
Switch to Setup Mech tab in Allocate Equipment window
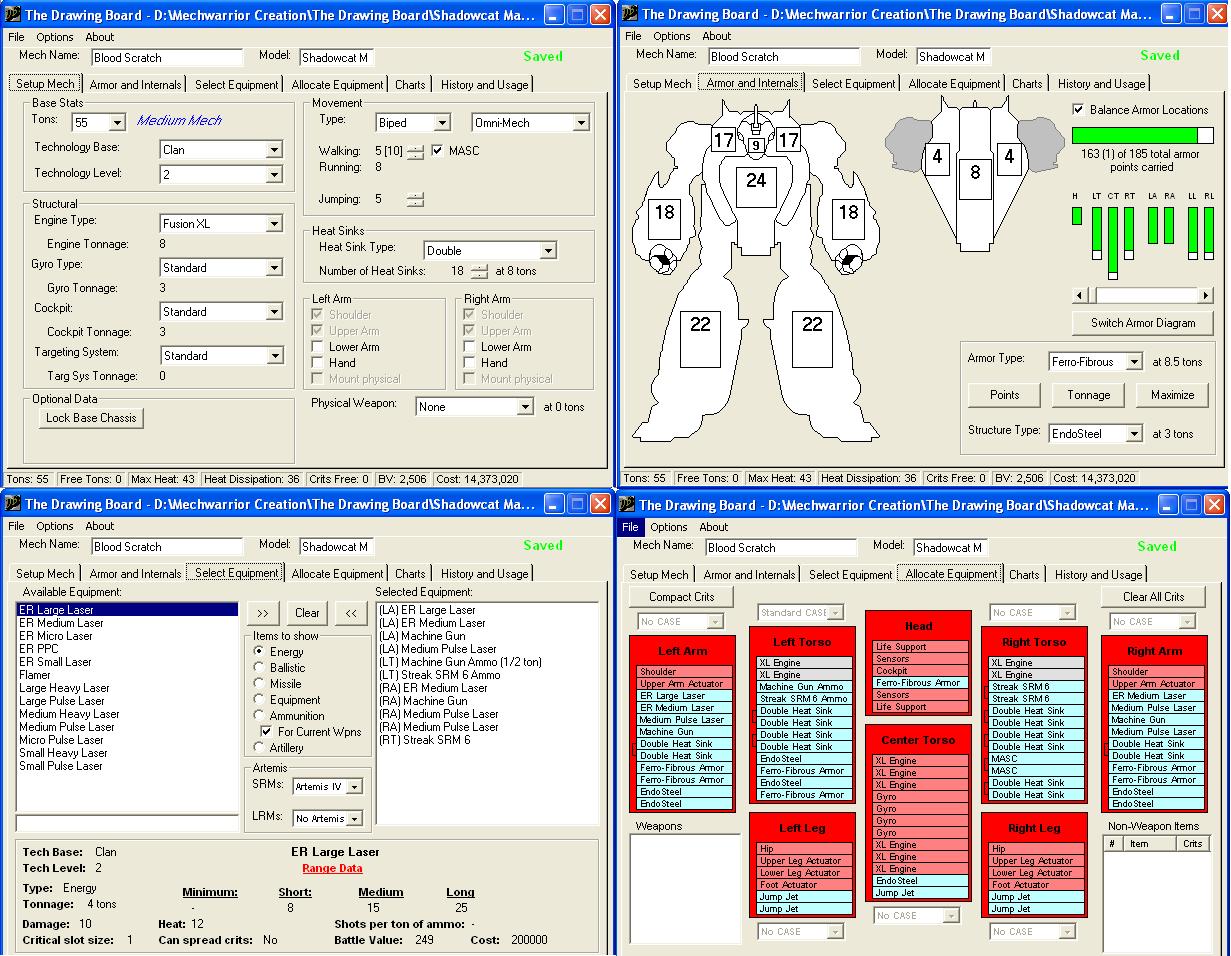(658, 575)
